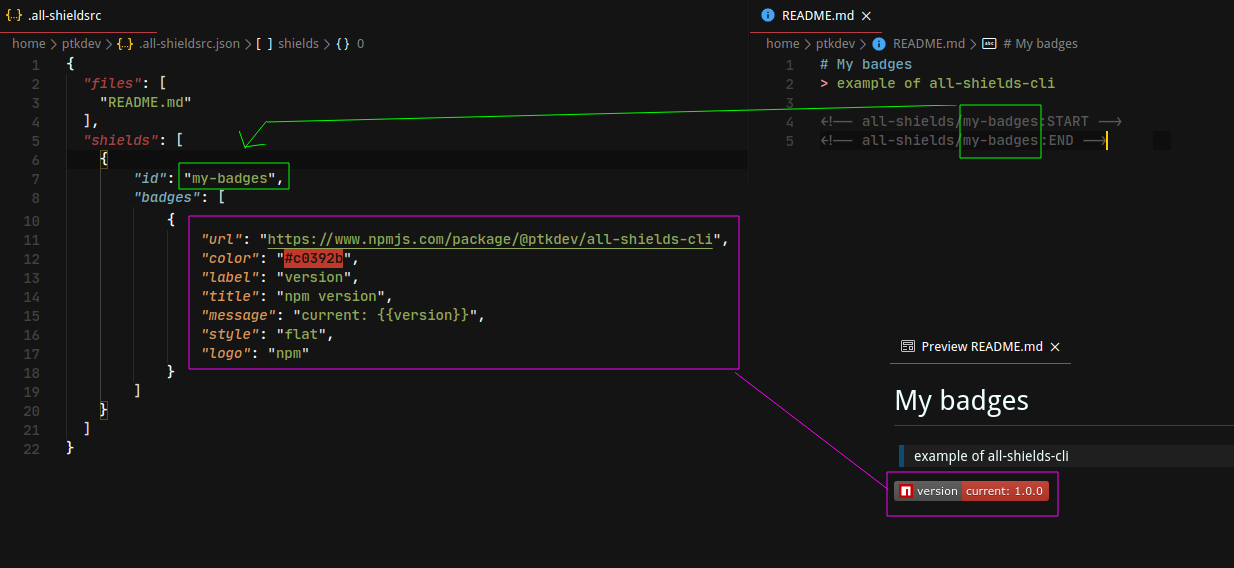Open the npmjs.com package URL link

click(x=489, y=240)
